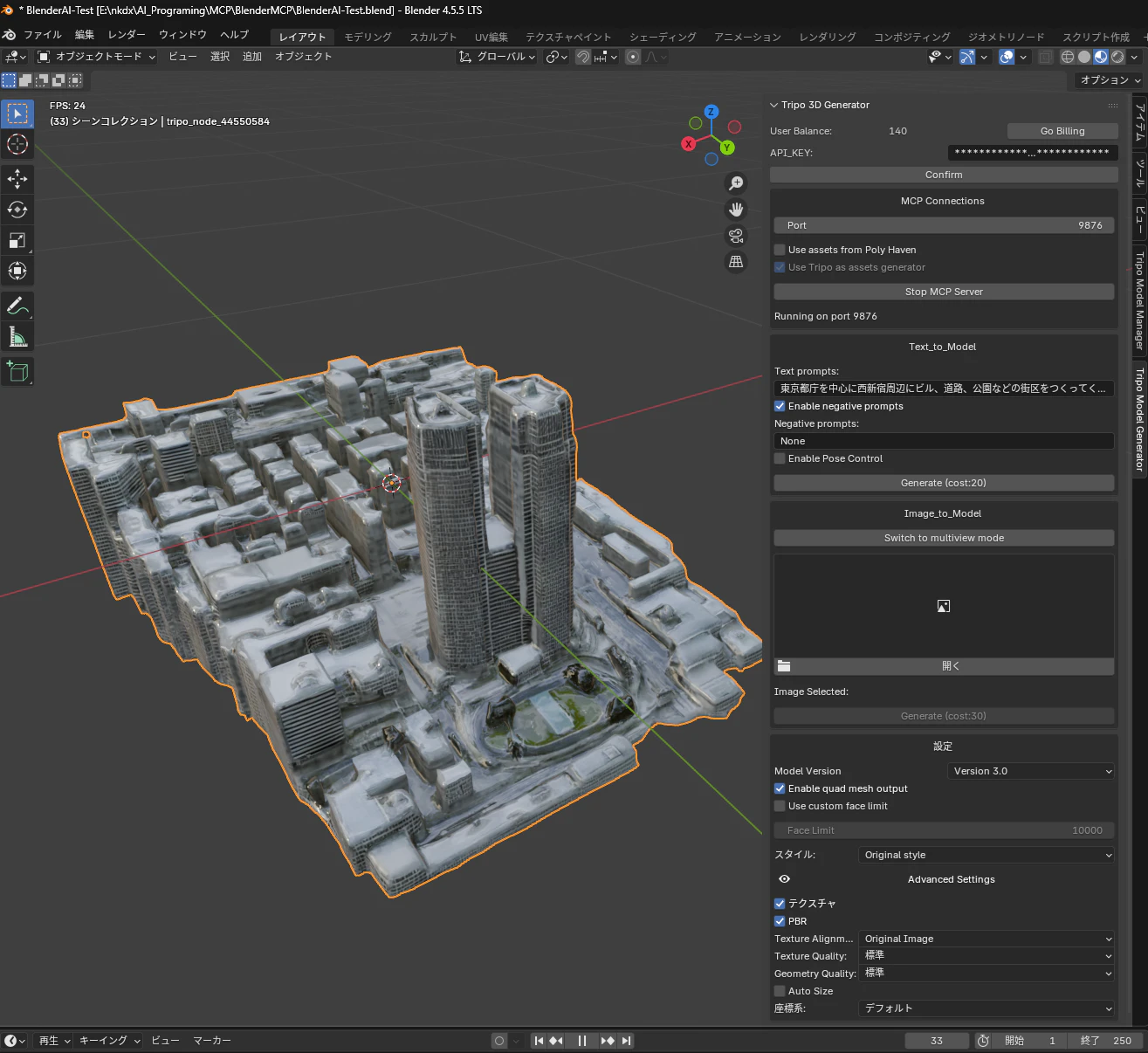Select the 3D Cursor tool
Screen dimensions: 1148x1053
click(17, 144)
